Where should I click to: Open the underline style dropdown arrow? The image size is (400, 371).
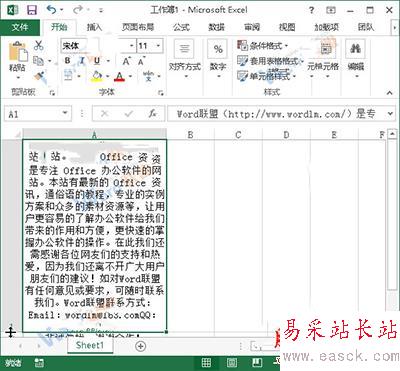click(x=108, y=61)
